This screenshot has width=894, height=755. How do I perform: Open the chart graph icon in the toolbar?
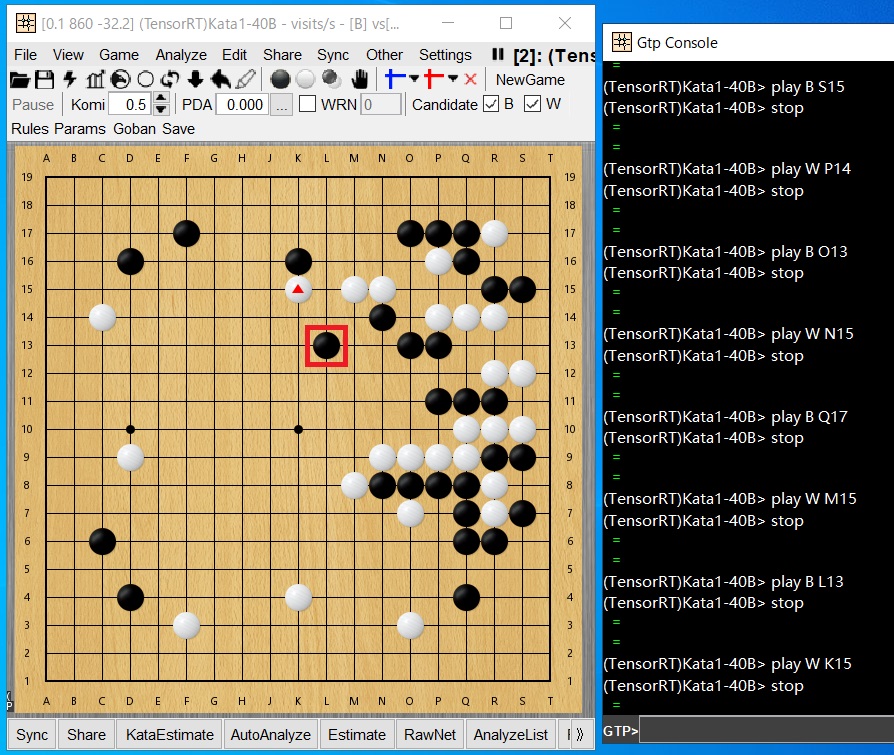[x=95, y=79]
